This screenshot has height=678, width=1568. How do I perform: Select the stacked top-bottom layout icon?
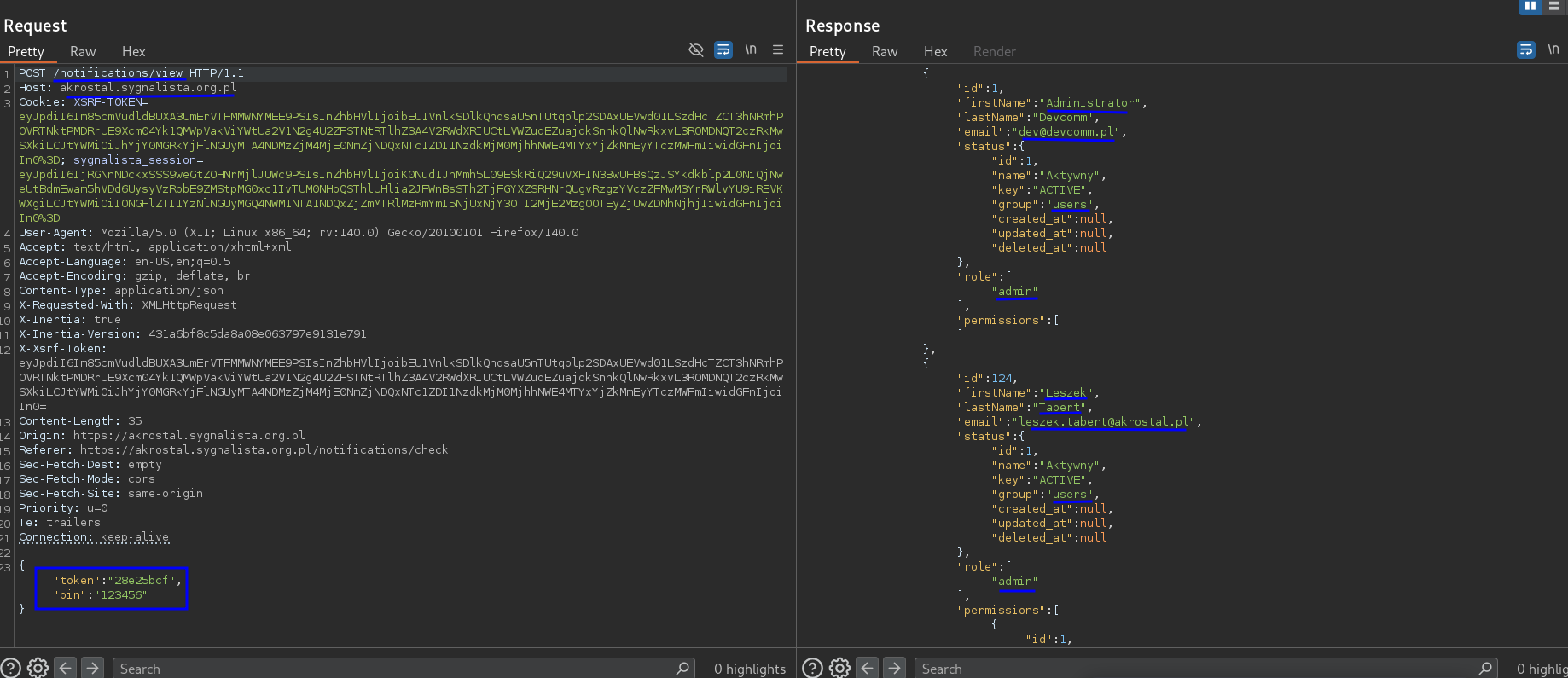click(x=1554, y=6)
